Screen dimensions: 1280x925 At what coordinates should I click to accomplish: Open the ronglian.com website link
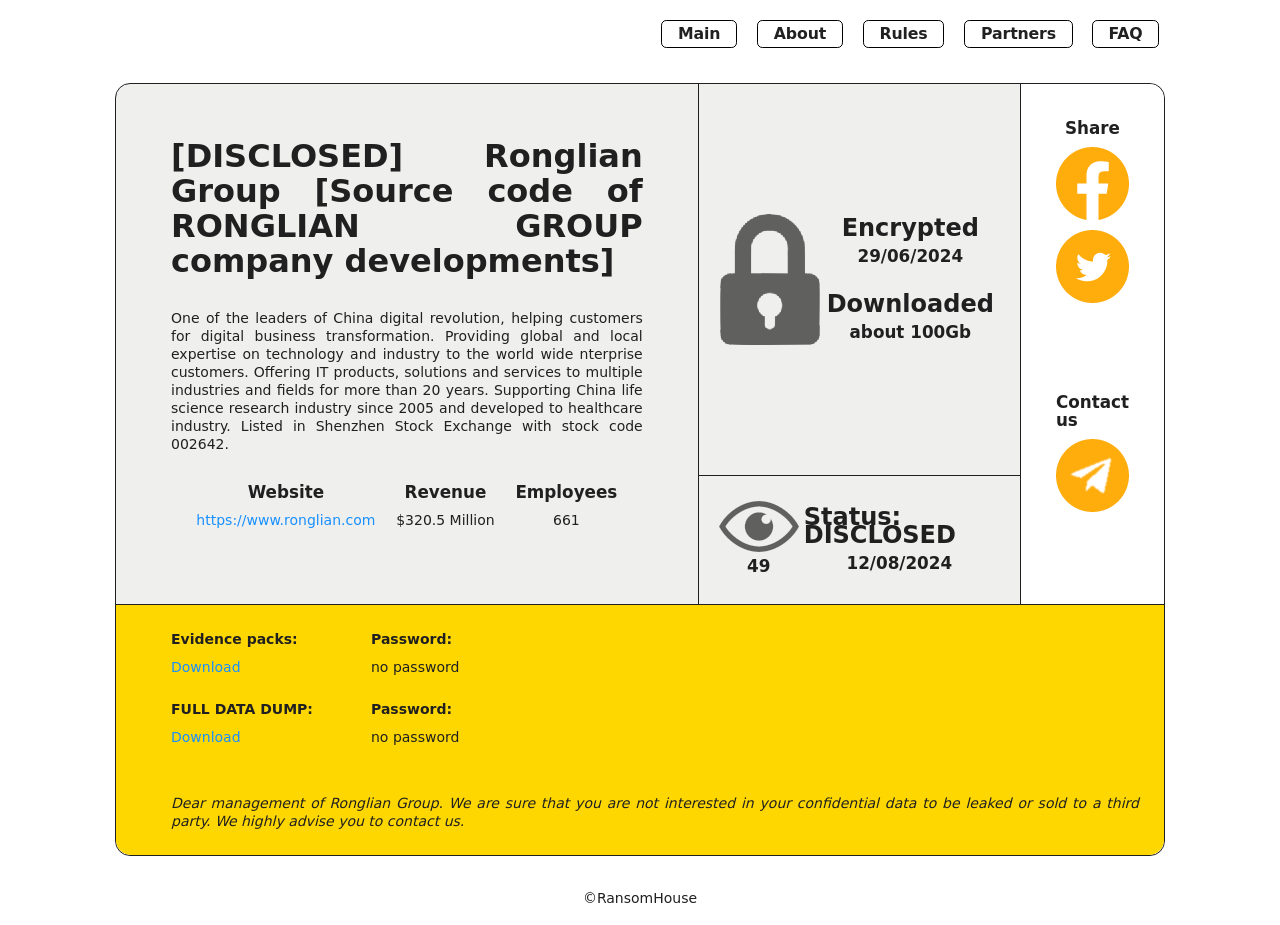pos(285,520)
